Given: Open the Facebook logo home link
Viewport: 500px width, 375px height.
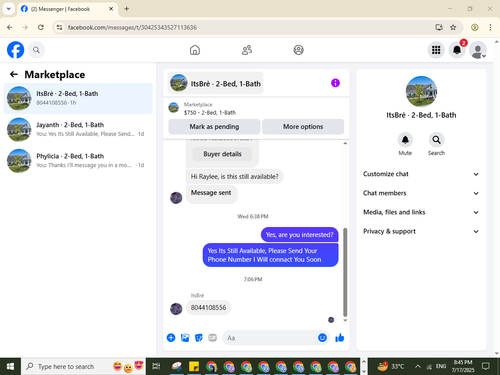Looking at the screenshot, I should coord(15,50).
